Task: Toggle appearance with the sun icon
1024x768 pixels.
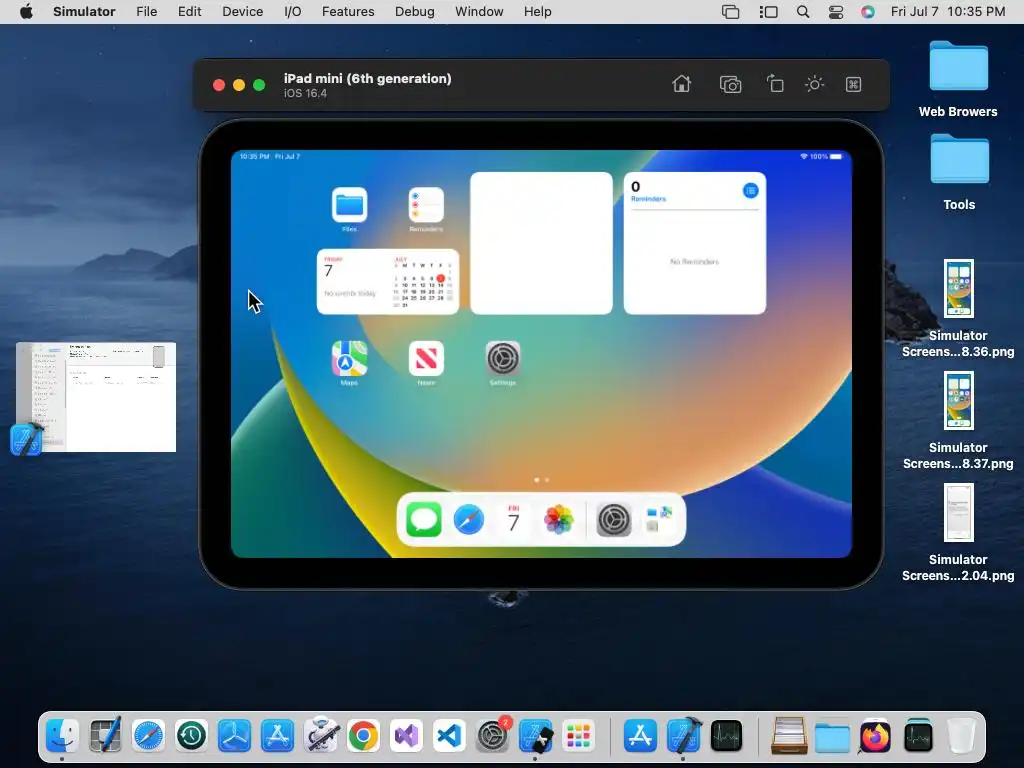Action: (x=814, y=84)
